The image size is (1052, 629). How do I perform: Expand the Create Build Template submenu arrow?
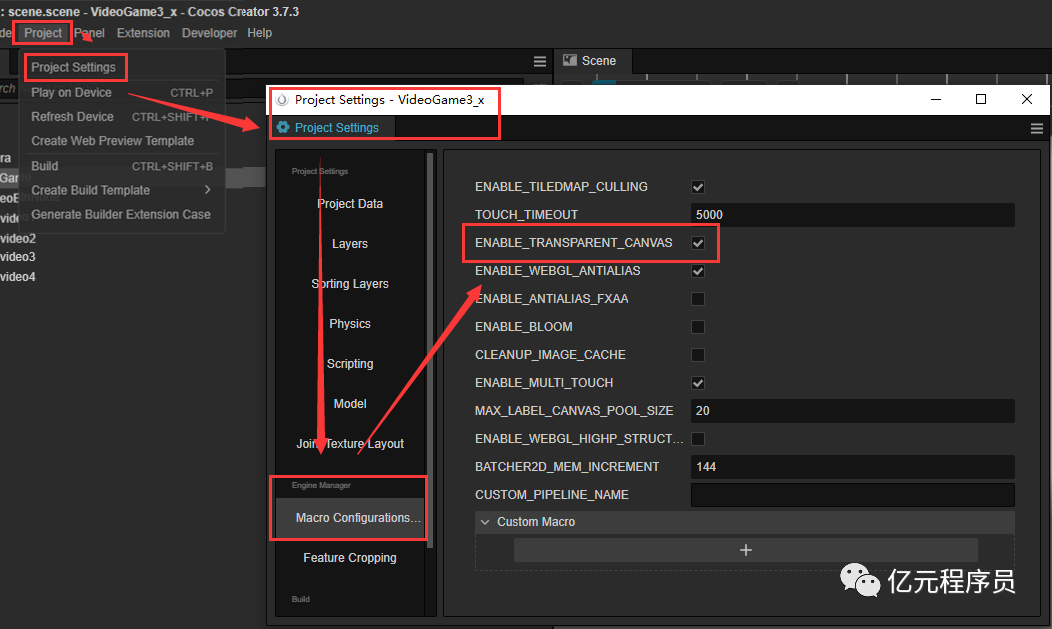(207, 190)
